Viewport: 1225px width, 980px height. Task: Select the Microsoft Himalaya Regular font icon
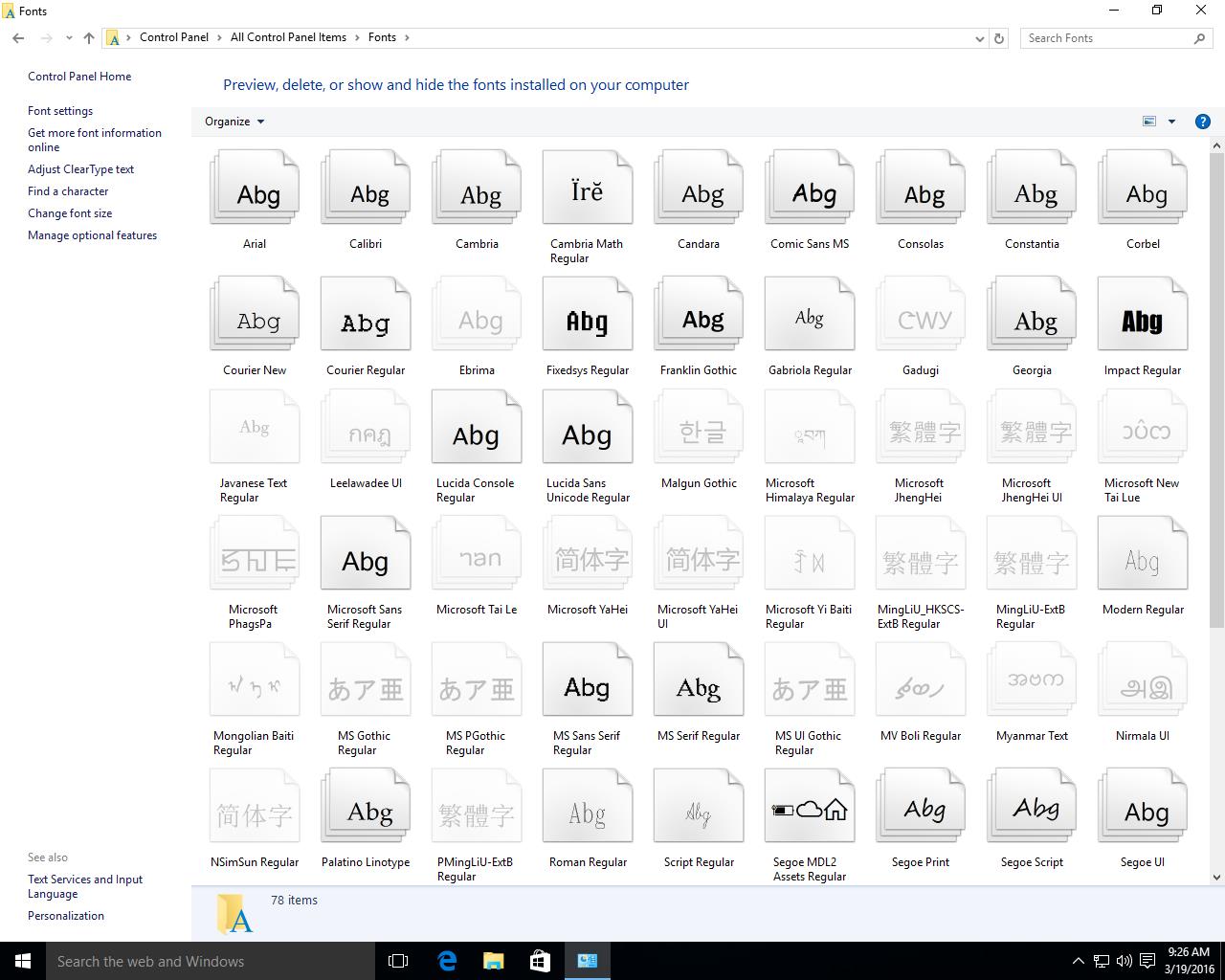[x=810, y=427]
